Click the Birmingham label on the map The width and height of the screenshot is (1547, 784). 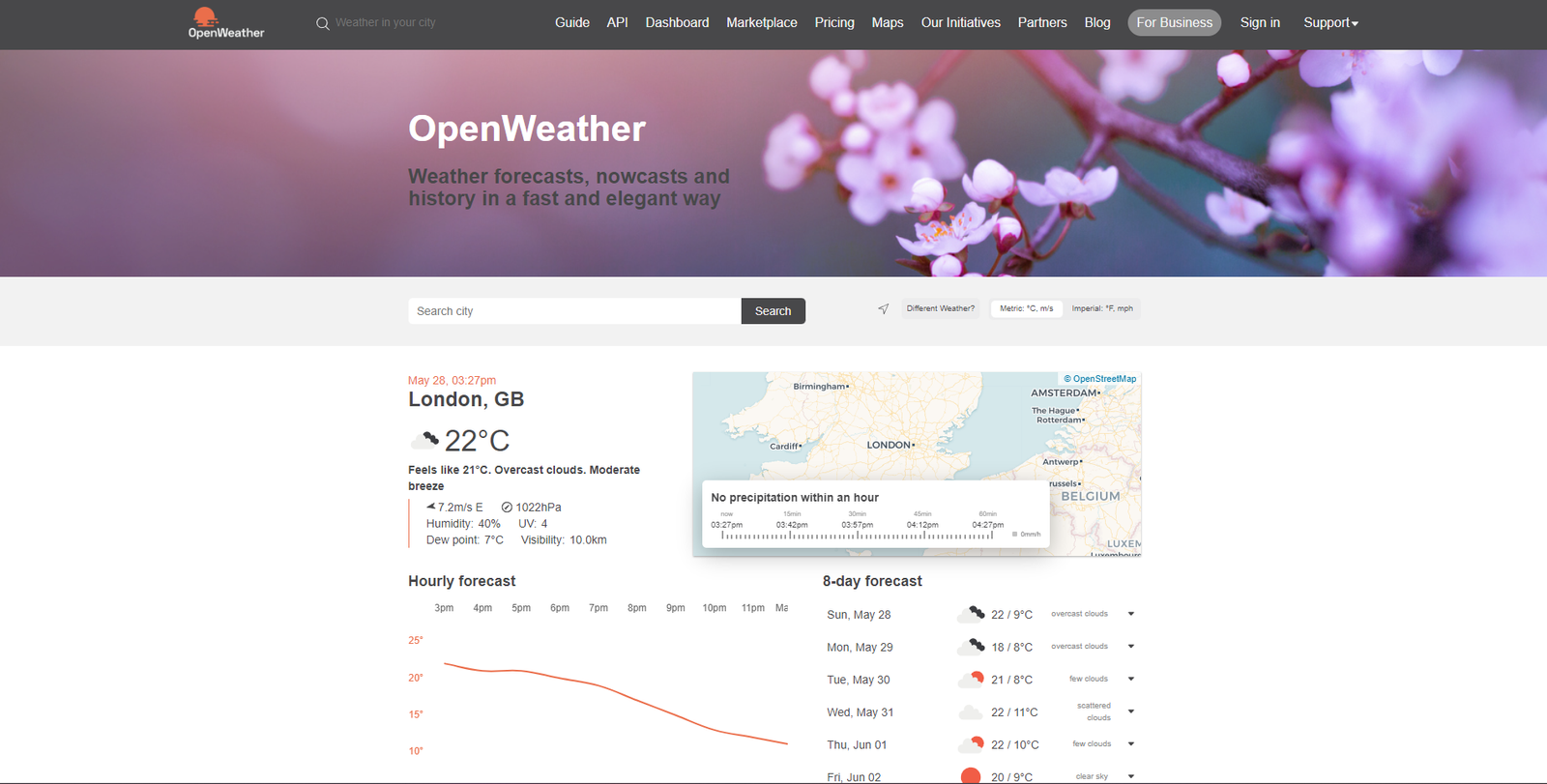[x=819, y=387]
